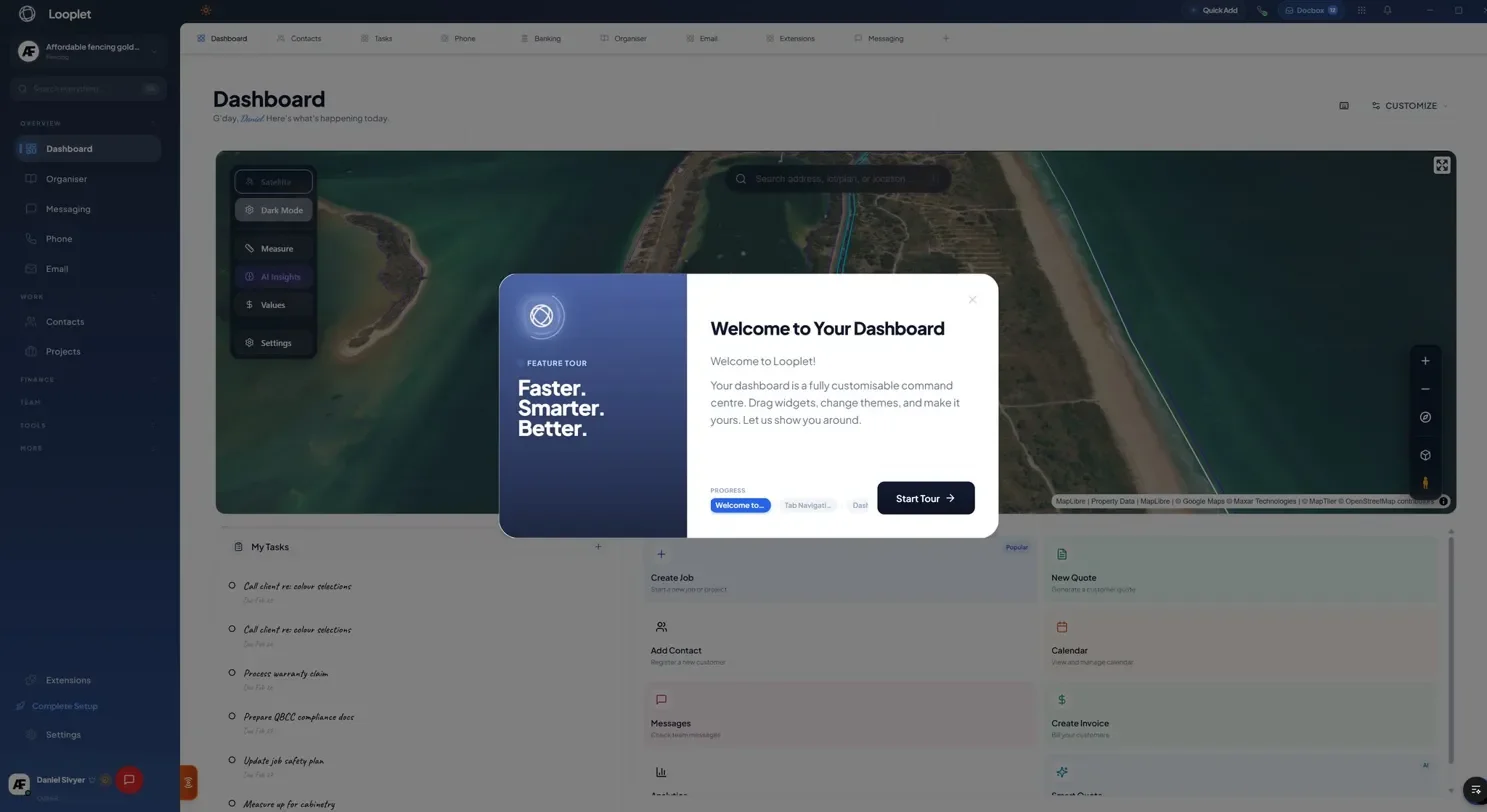The height and width of the screenshot is (812, 1487).
Task: Switch to the Tasks tab
Action: 377,38
